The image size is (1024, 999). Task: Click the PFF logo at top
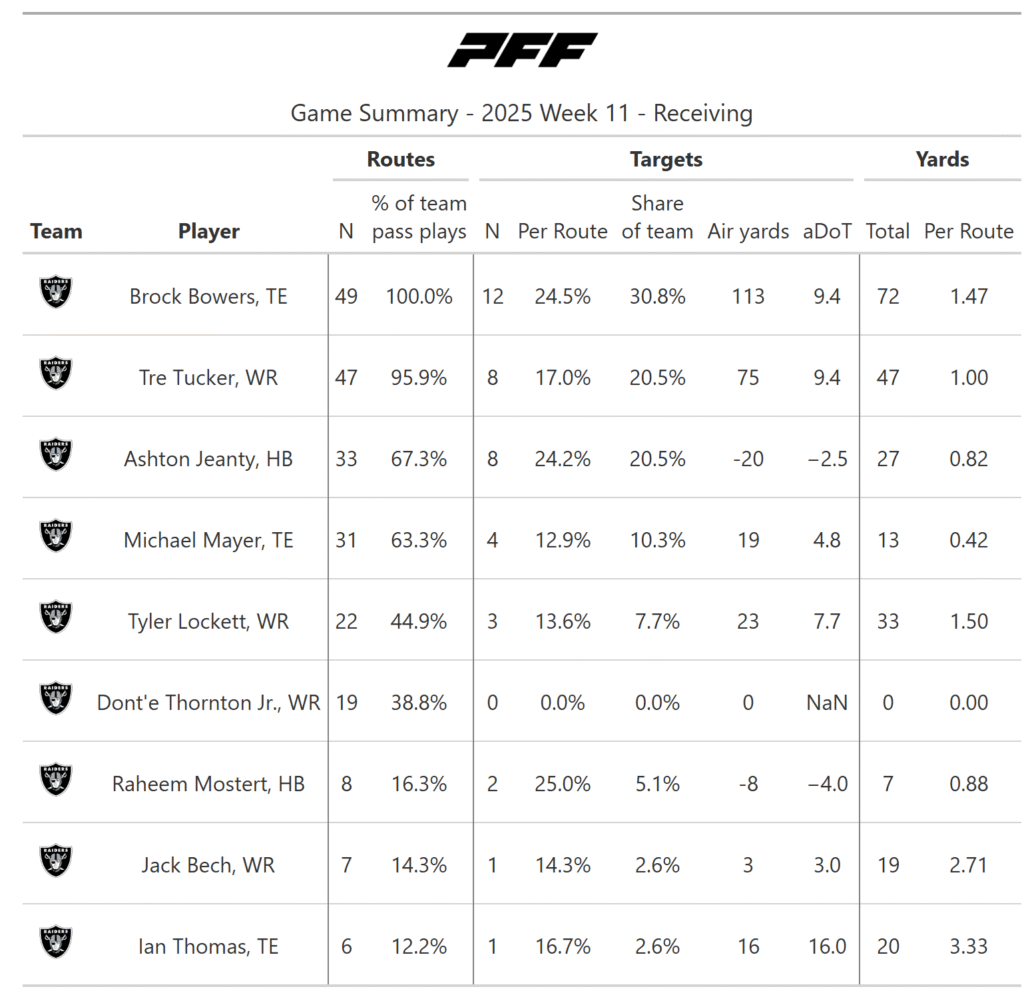tap(521, 50)
